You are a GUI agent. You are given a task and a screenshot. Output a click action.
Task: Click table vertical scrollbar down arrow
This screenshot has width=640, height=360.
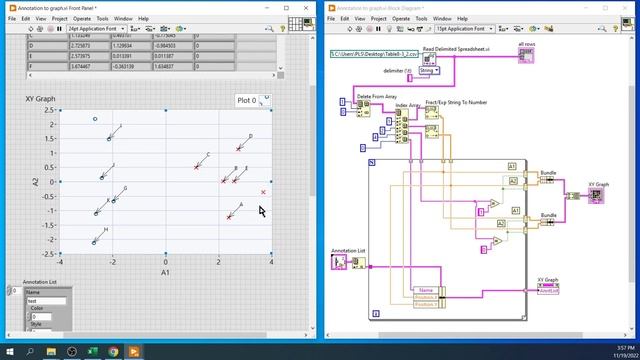point(280,68)
